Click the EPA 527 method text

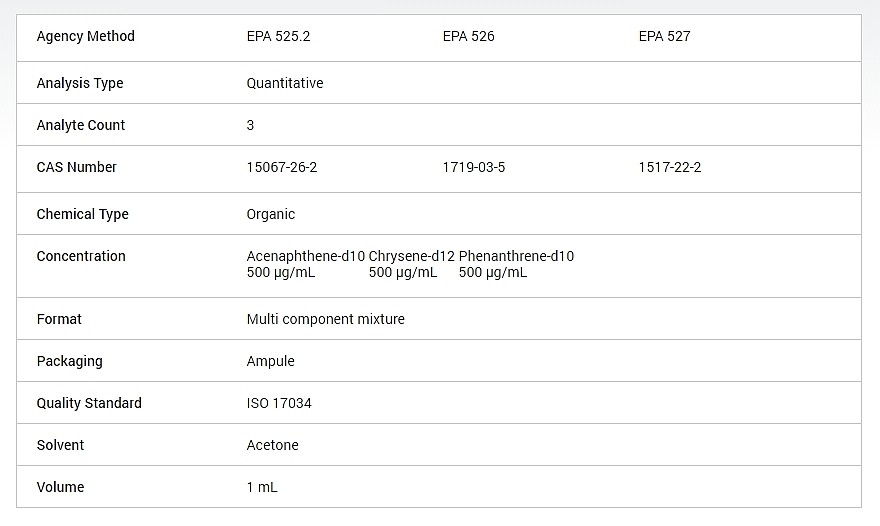664,37
